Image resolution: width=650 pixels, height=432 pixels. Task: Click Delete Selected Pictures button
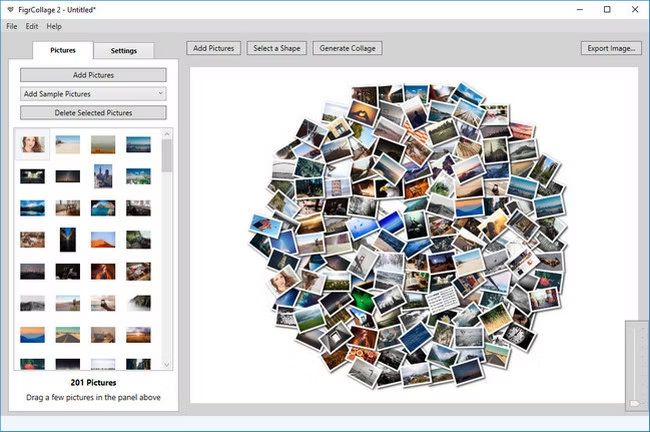(x=93, y=112)
